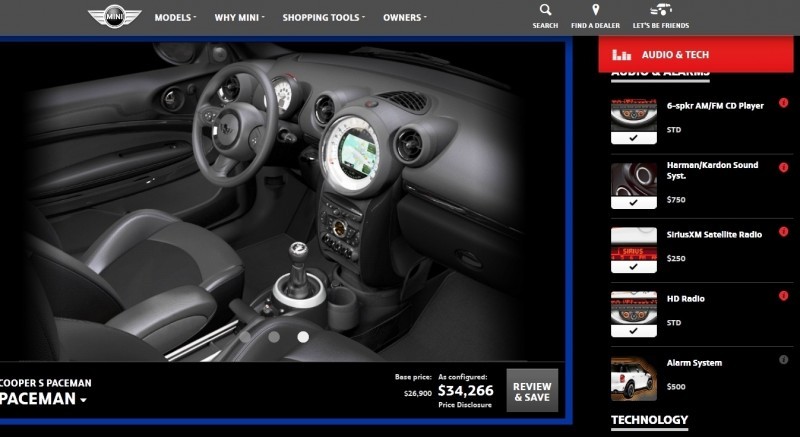The height and width of the screenshot is (437, 800).
Task: Select the second image carousel dot
Action: click(x=274, y=337)
